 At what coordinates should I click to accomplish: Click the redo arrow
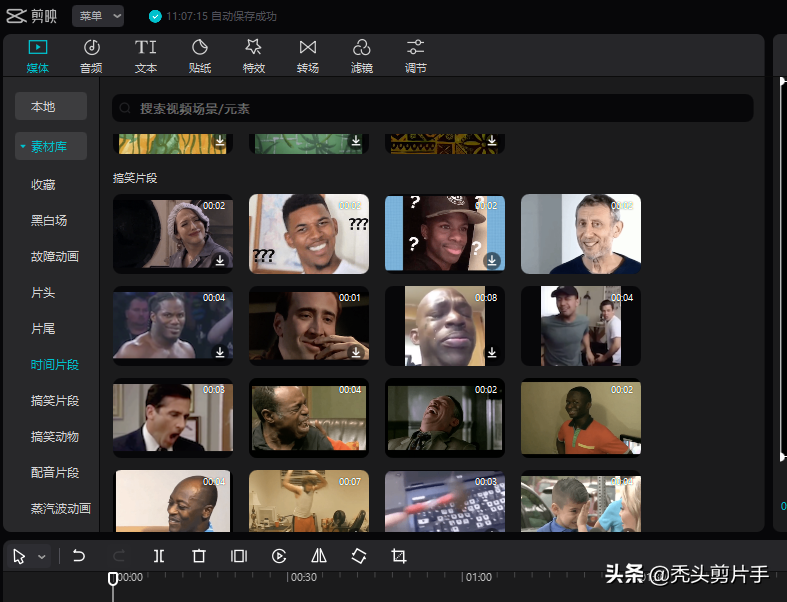(x=119, y=556)
